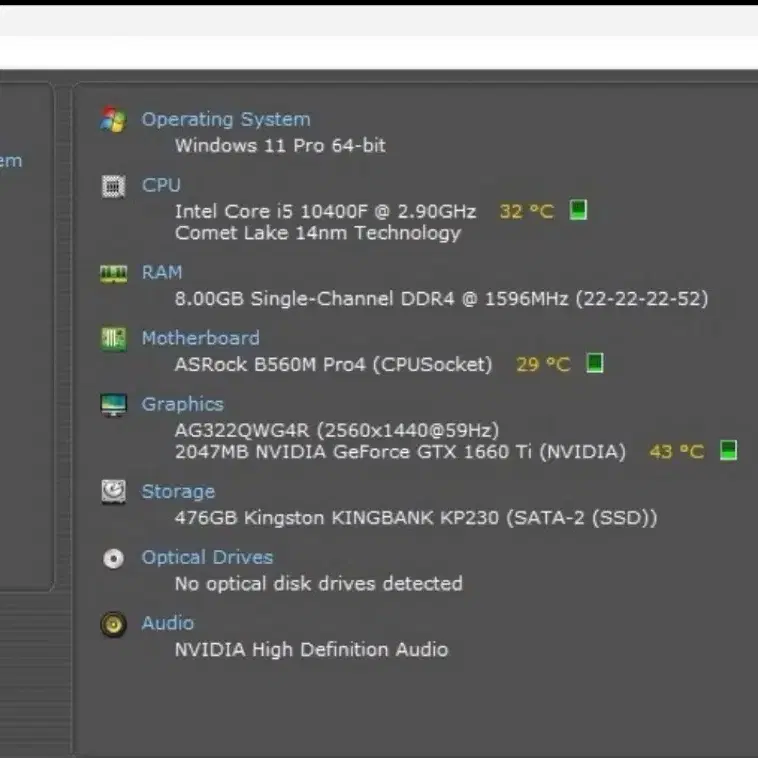
Task: Click the 32 °C CPU temperature value
Action: (526, 211)
